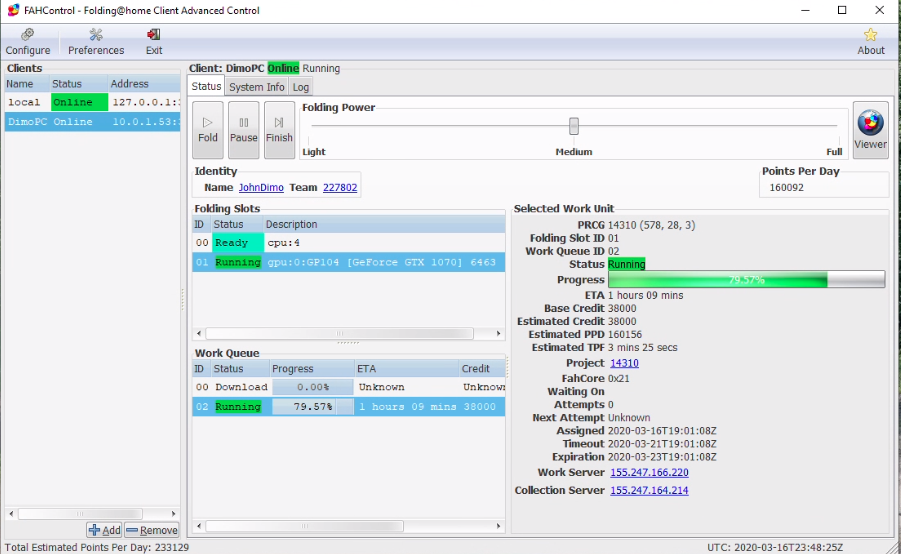
Task: Click the Folding Power slider handle
Action: click(573, 126)
